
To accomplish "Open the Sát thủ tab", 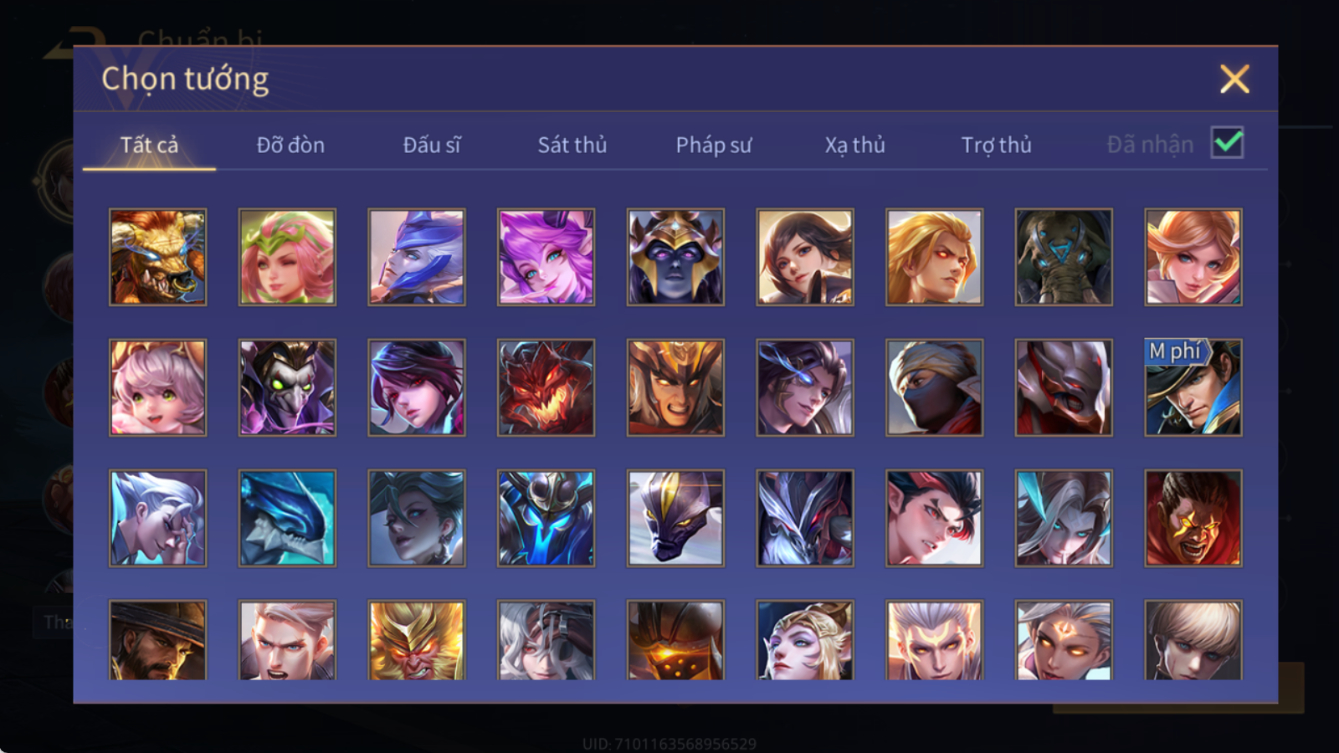I will pyautogui.click(x=572, y=145).
